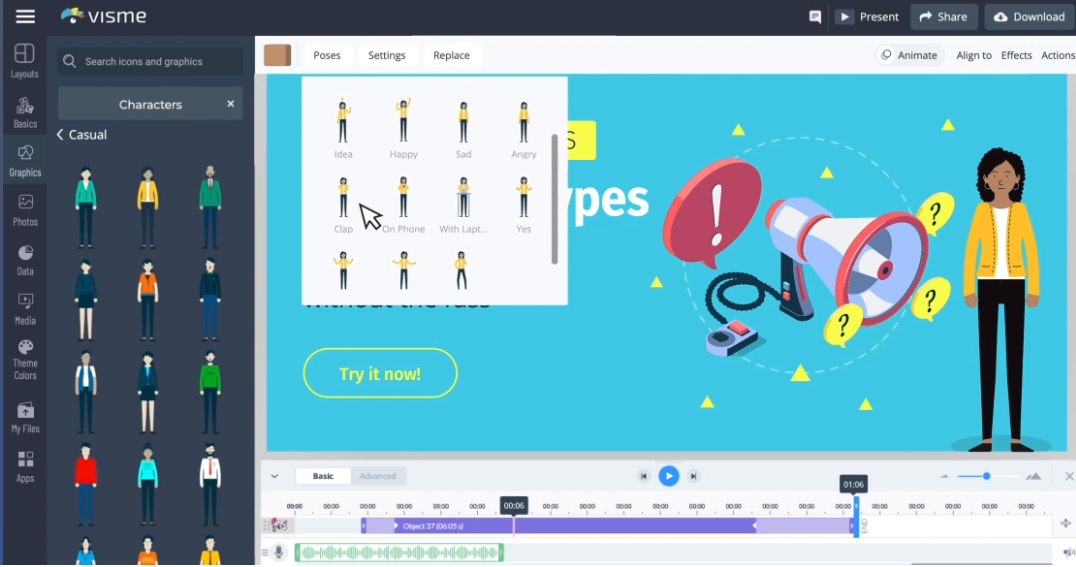Adjust the timeline zoom slider
Image resolution: width=1076 pixels, height=567 pixels.
click(986, 476)
